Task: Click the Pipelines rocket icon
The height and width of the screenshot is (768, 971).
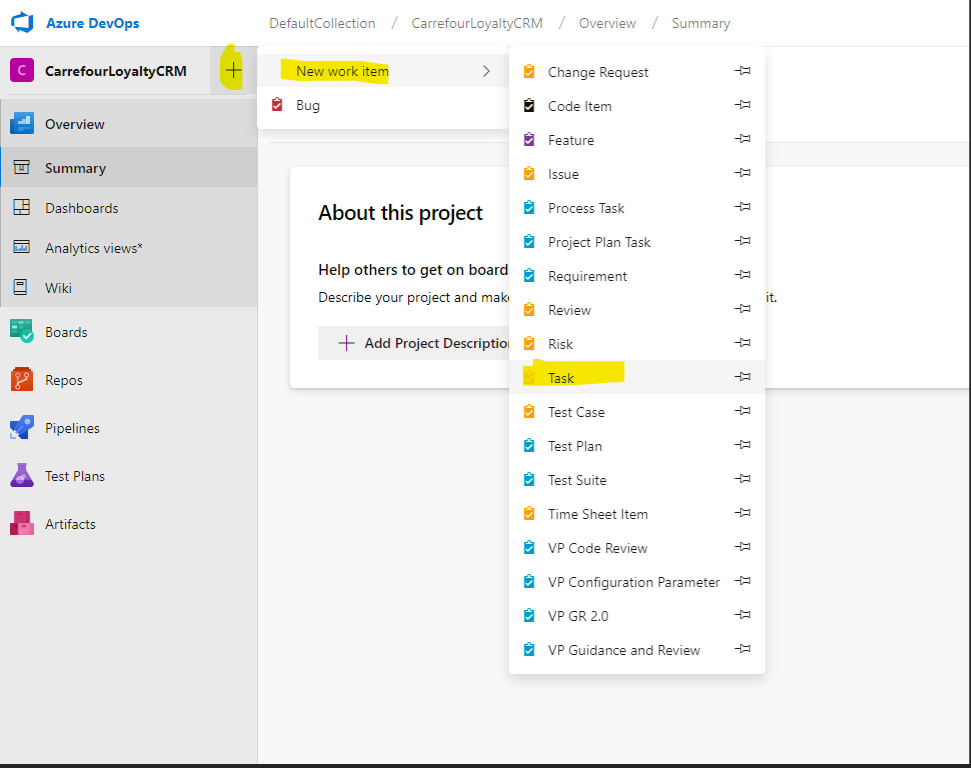Action: [x=22, y=427]
